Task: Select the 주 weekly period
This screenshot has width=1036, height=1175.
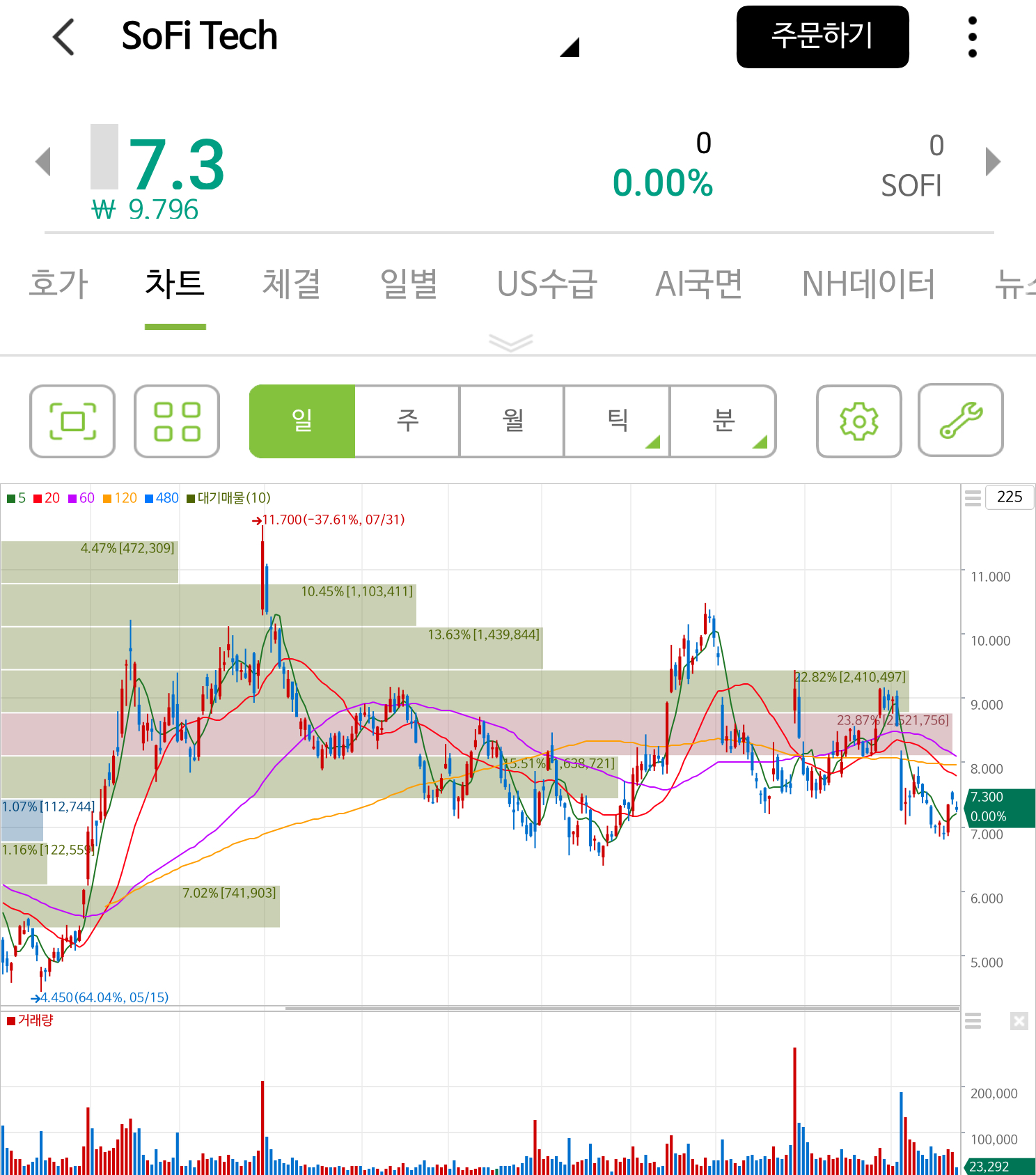Action: [407, 421]
